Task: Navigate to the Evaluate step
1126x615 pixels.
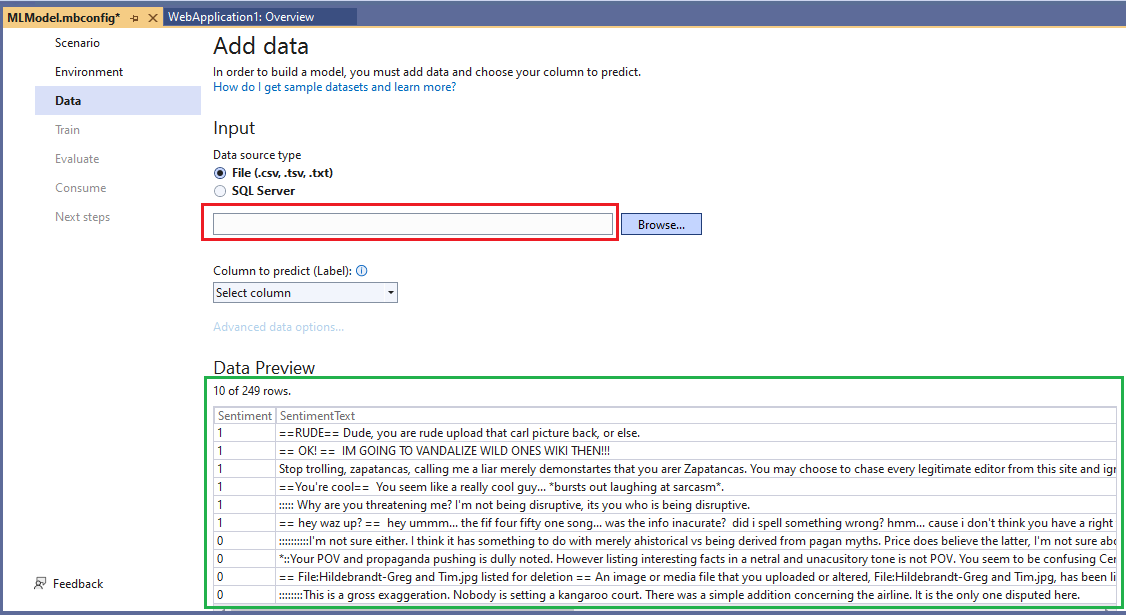Action: pos(77,158)
